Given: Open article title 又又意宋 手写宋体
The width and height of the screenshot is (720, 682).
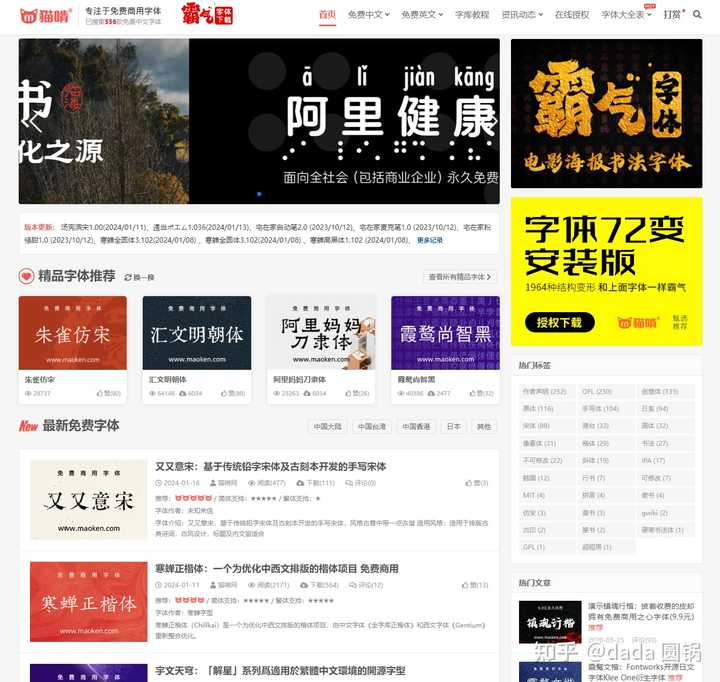Looking at the screenshot, I should [270, 467].
